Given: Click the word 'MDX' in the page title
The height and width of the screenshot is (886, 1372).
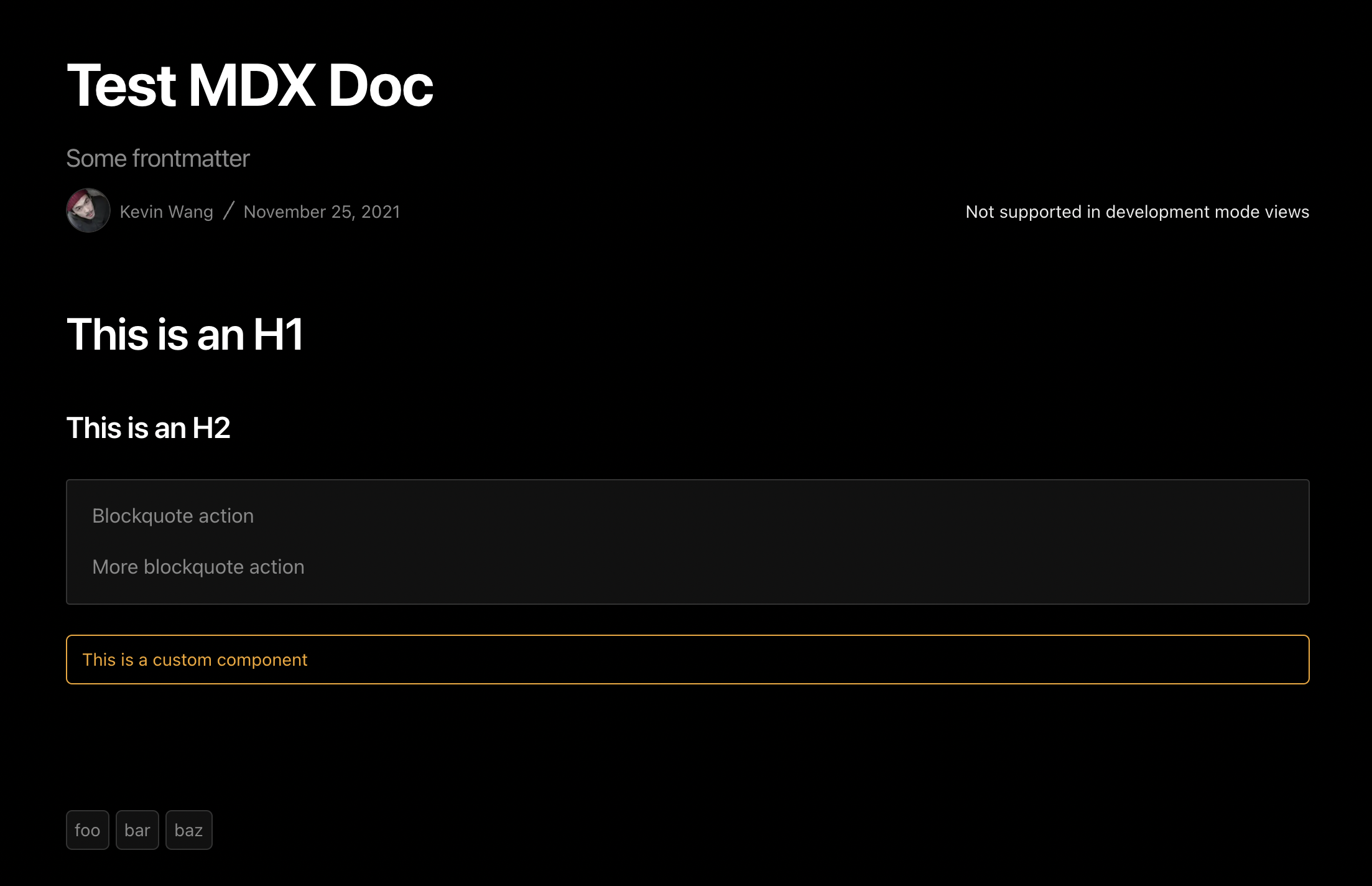Looking at the screenshot, I should [x=251, y=86].
